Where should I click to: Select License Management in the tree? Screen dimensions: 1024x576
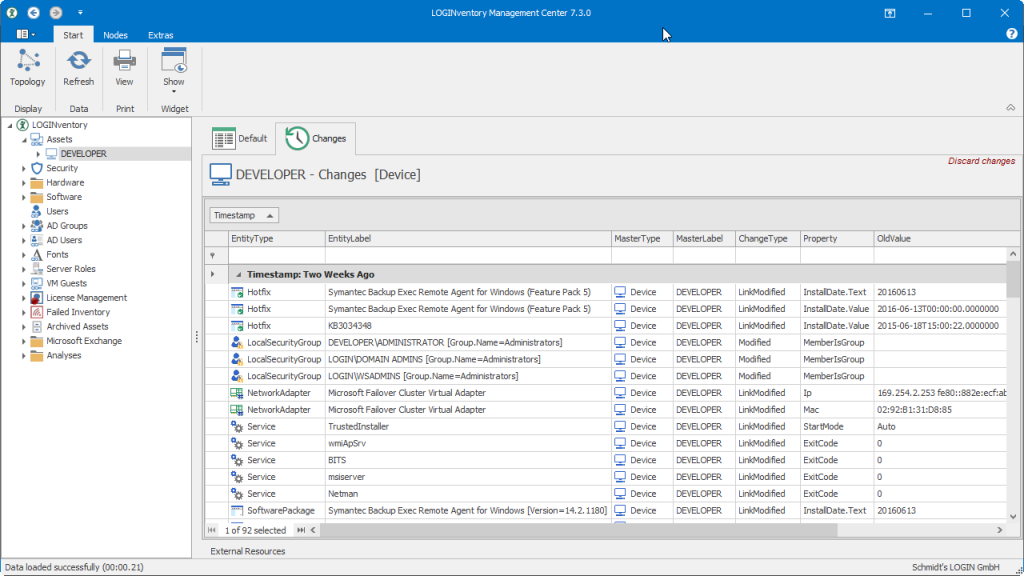click(x=86, y=298)
